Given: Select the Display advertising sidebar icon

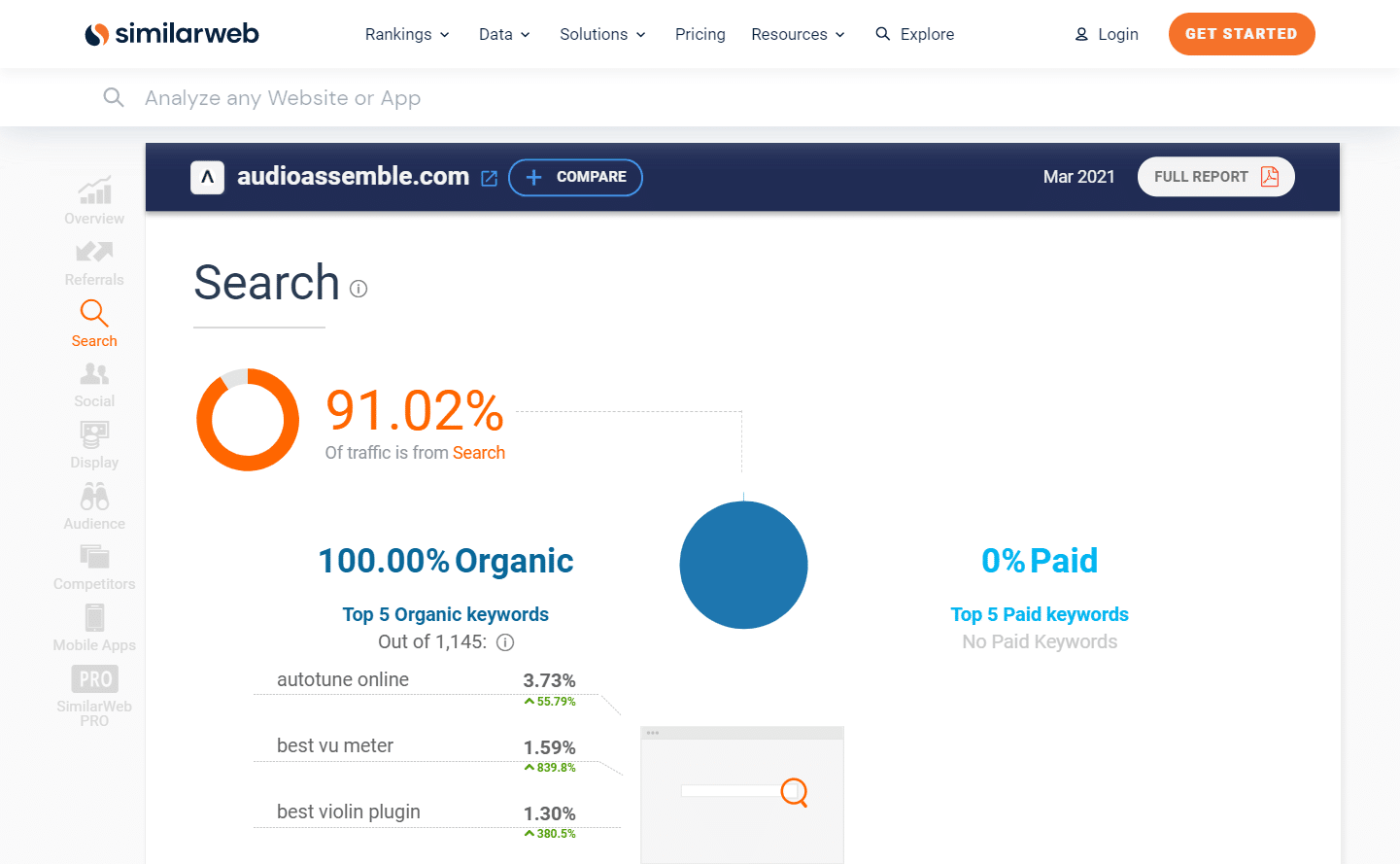Looking at the screenshot, I should 93,443.
